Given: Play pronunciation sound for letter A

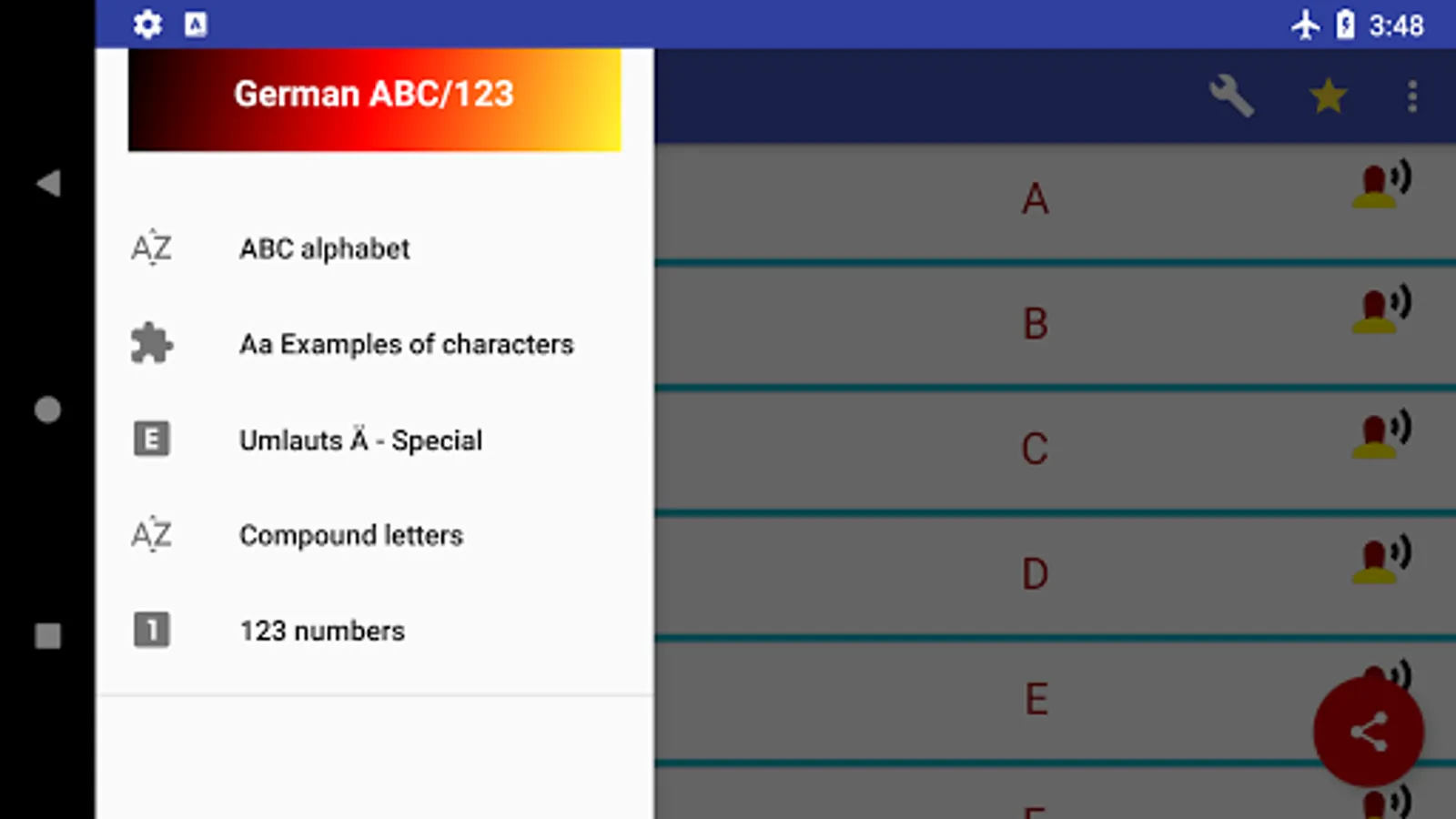Looking at the screenshot, I should (x=1380, y=185).
